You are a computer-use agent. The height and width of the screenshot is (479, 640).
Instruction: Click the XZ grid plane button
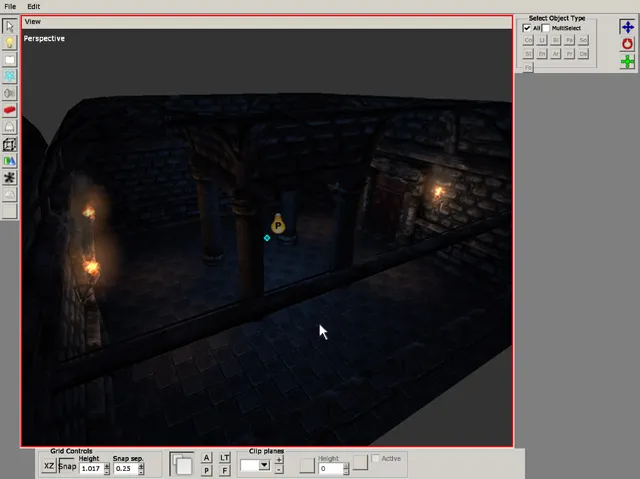coord(49,466)
